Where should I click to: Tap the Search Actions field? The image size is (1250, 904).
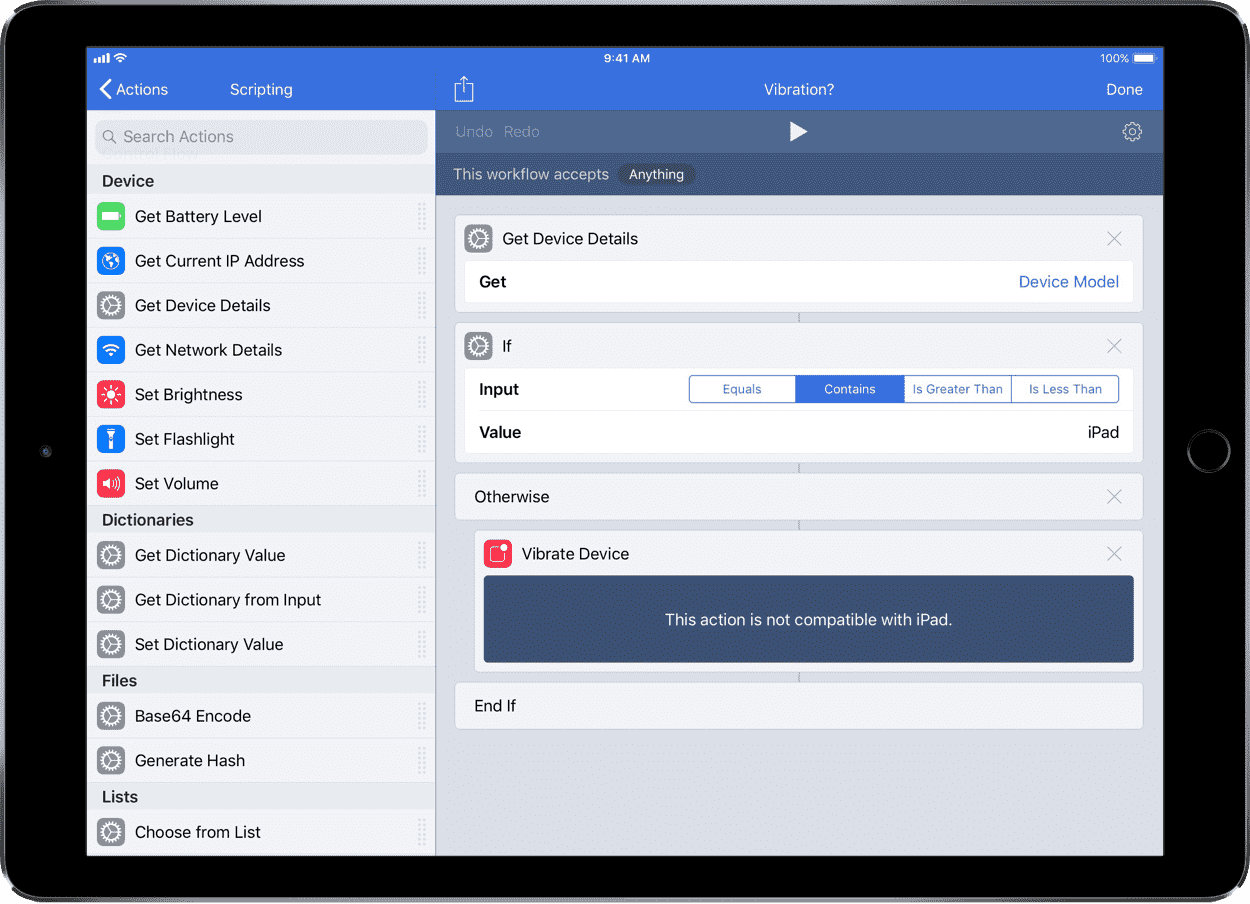coord(261,137)
